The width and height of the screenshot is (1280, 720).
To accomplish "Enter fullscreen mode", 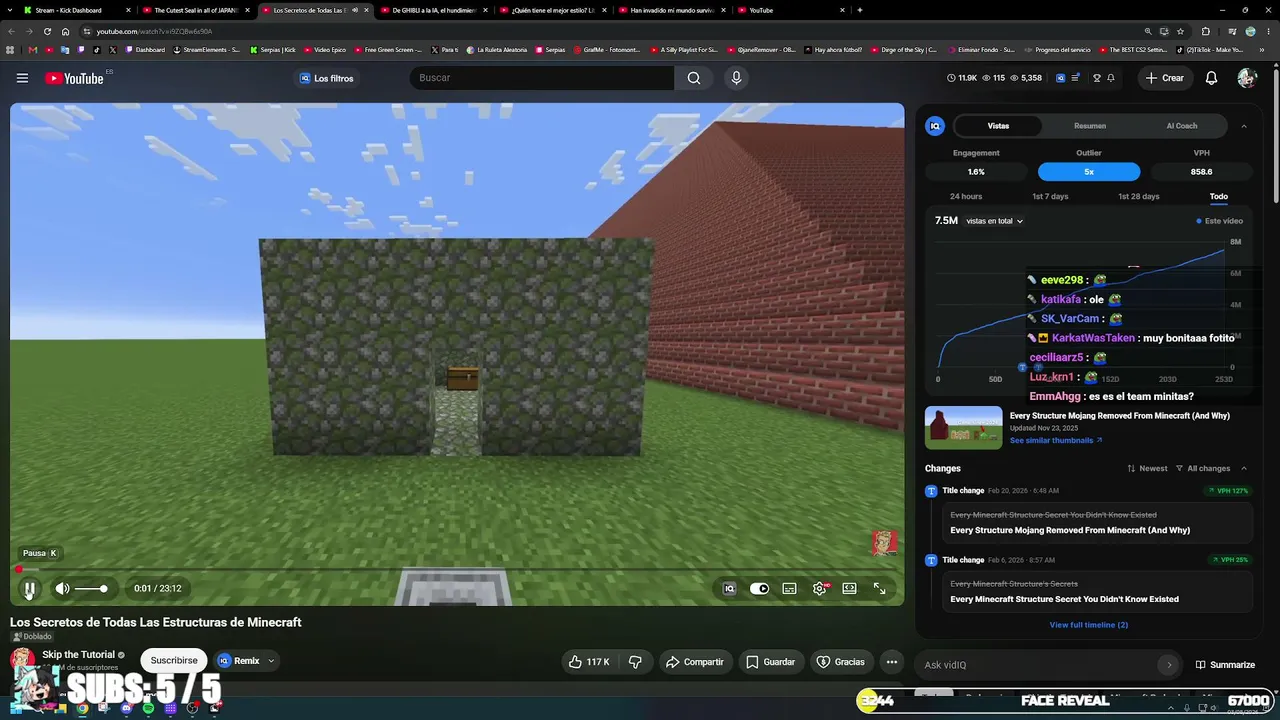I will coord(879,589).
